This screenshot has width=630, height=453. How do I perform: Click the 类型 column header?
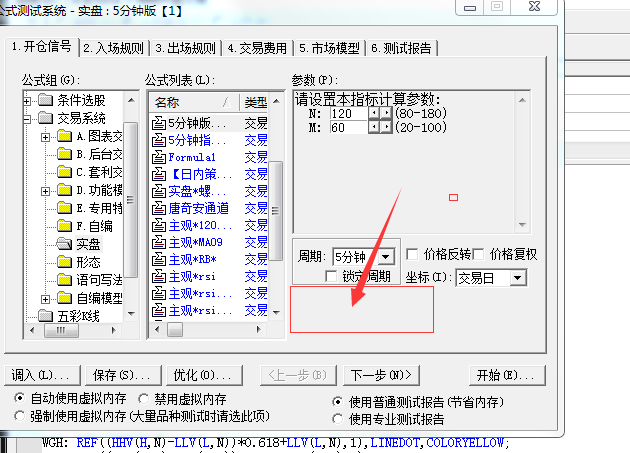255,102
